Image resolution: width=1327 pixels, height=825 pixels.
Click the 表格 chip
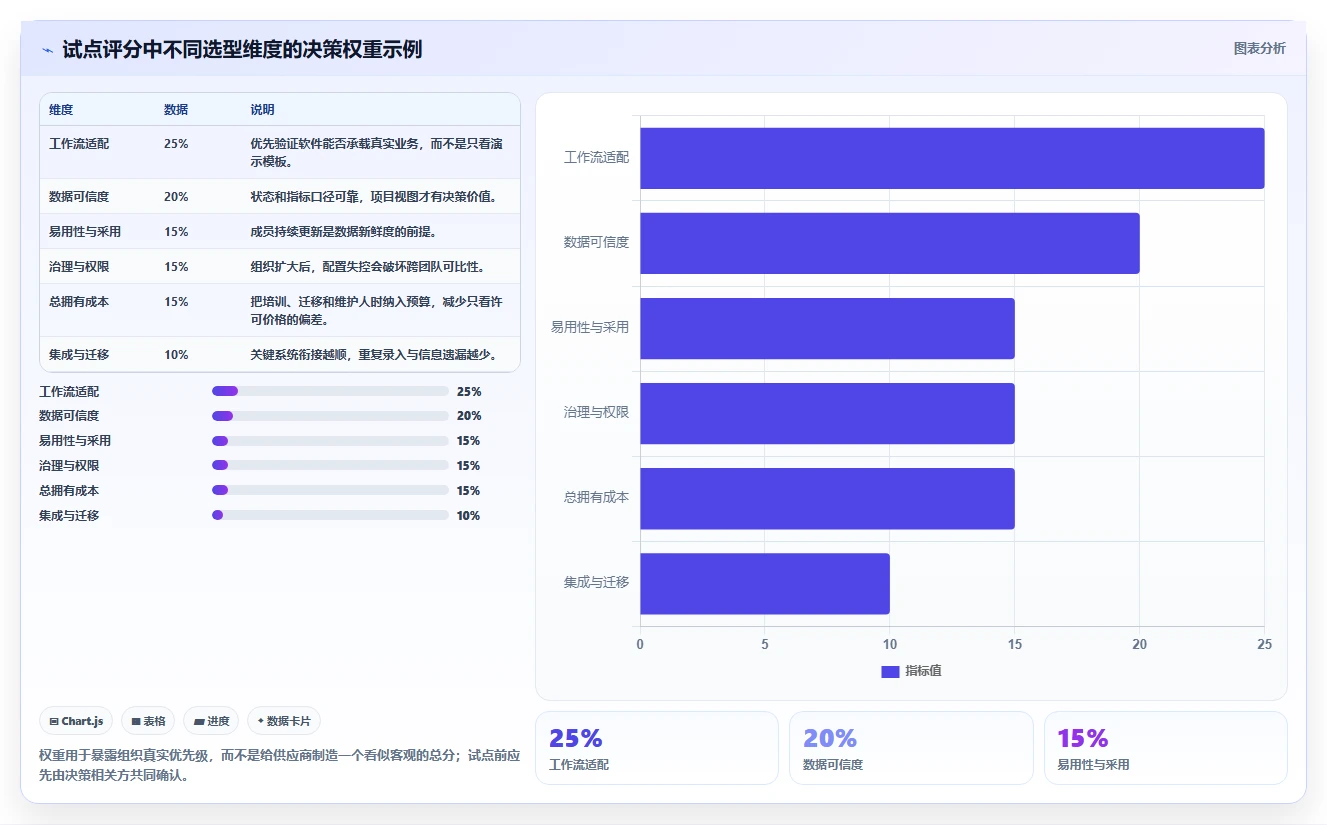click(148, 721)
